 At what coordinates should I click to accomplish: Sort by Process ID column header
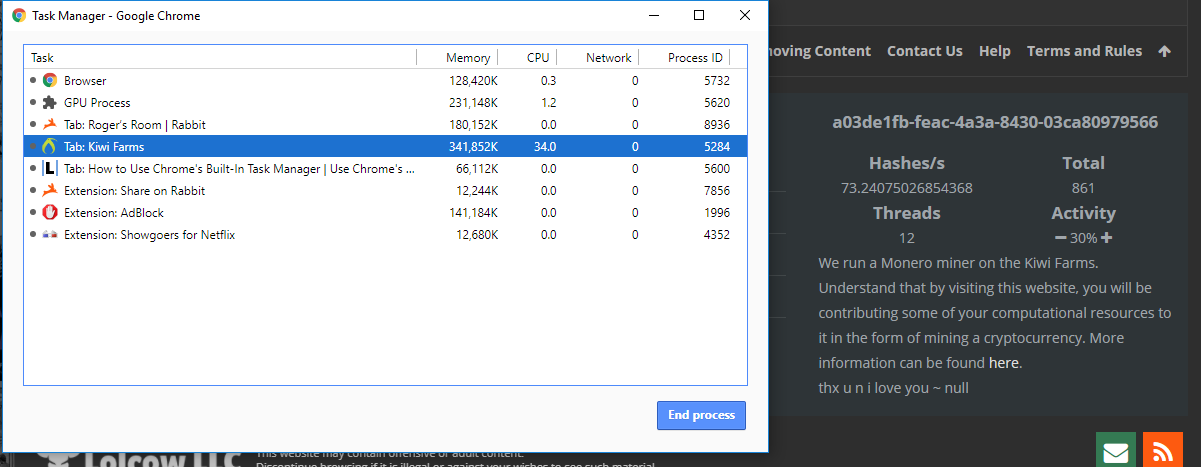(684, 58)
